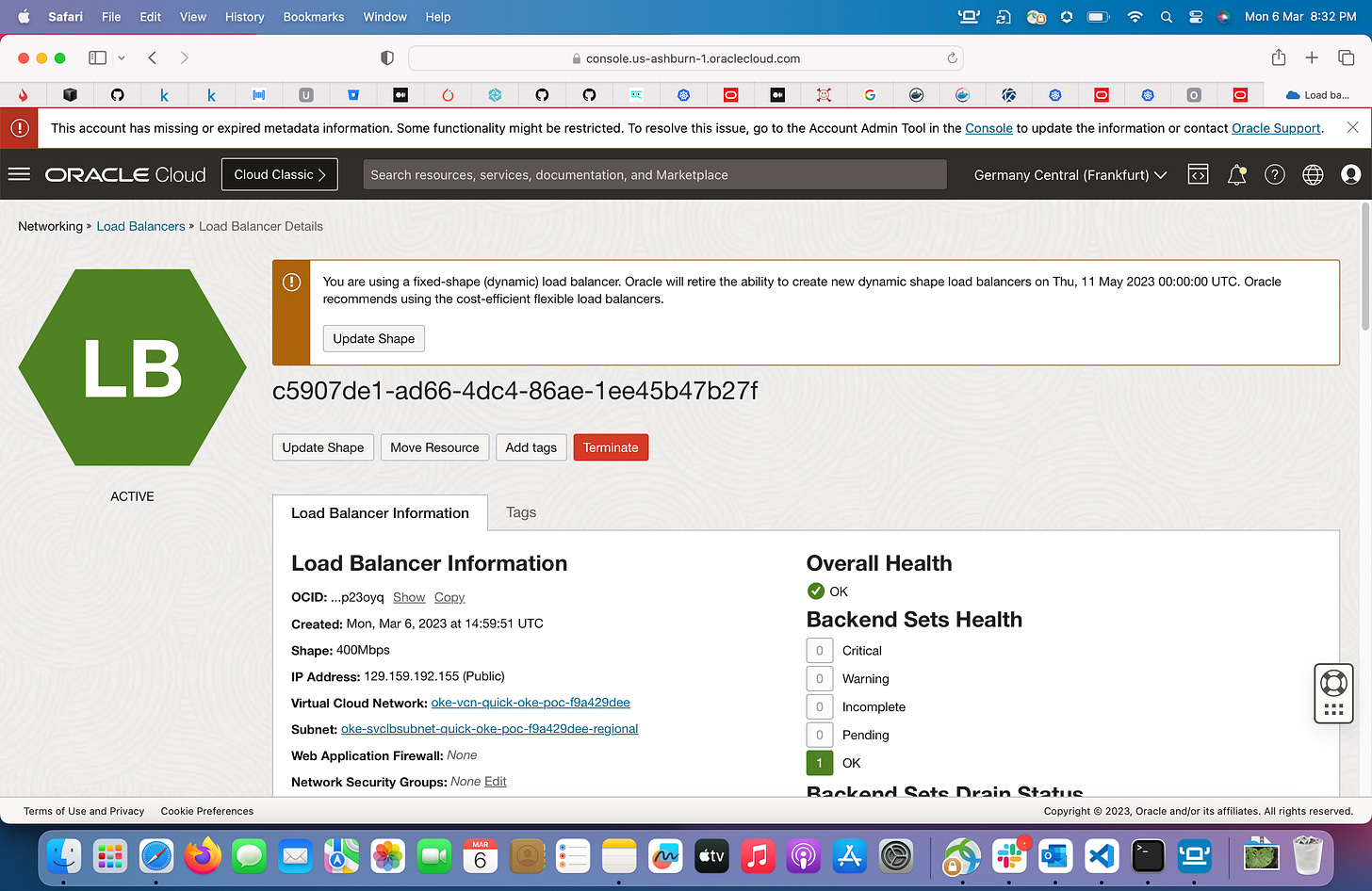Click the floating support lifebuoy icon
1372x891 pixels.
pos(1333,682)
